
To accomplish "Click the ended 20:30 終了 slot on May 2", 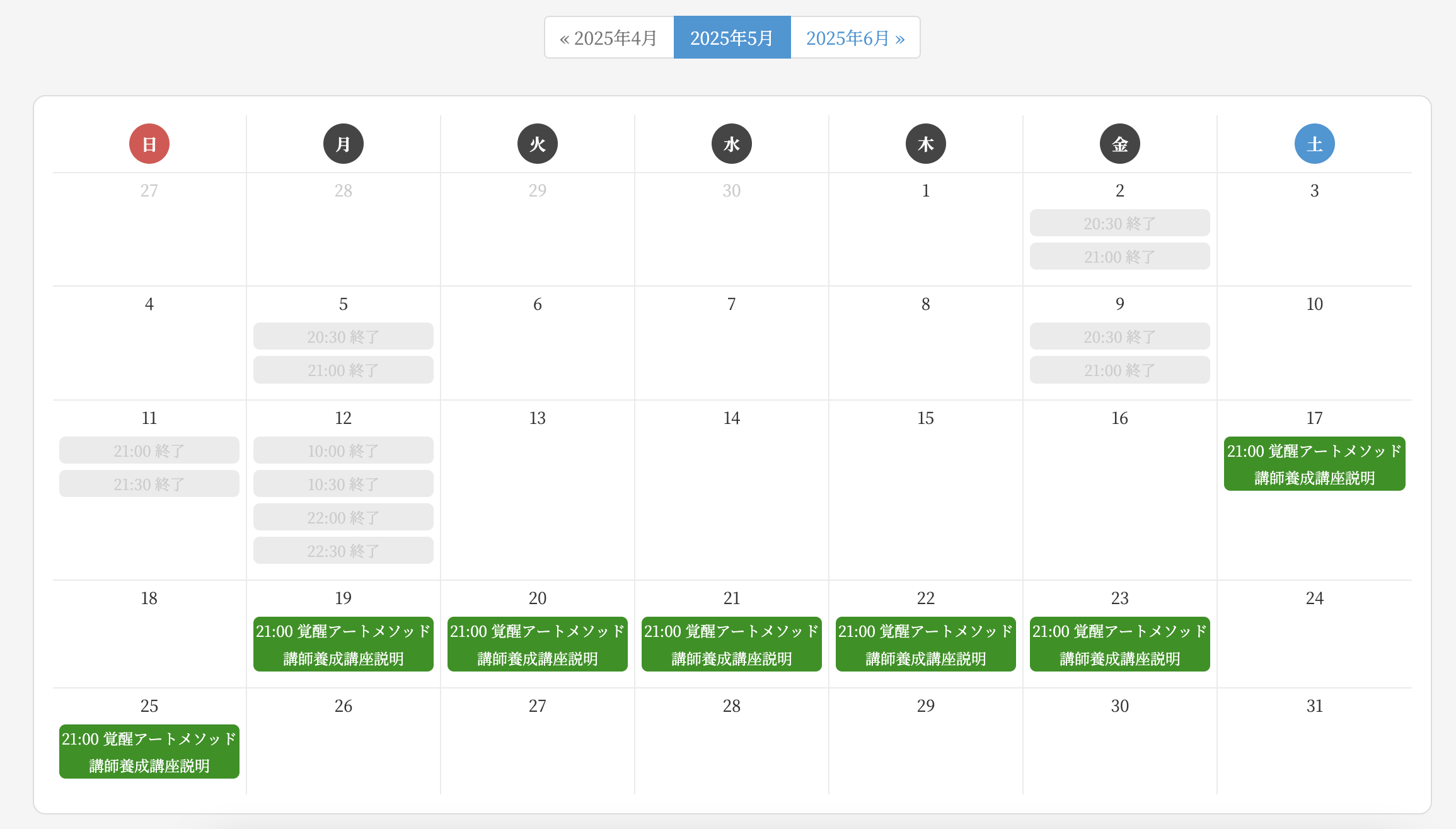I will 1120,223.
